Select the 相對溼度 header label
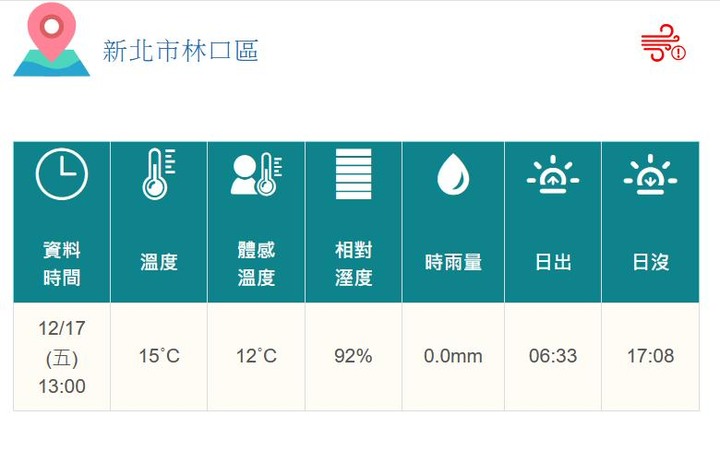Image resolution: width=720 pixels, height=463 pixels. coord(353,264)
